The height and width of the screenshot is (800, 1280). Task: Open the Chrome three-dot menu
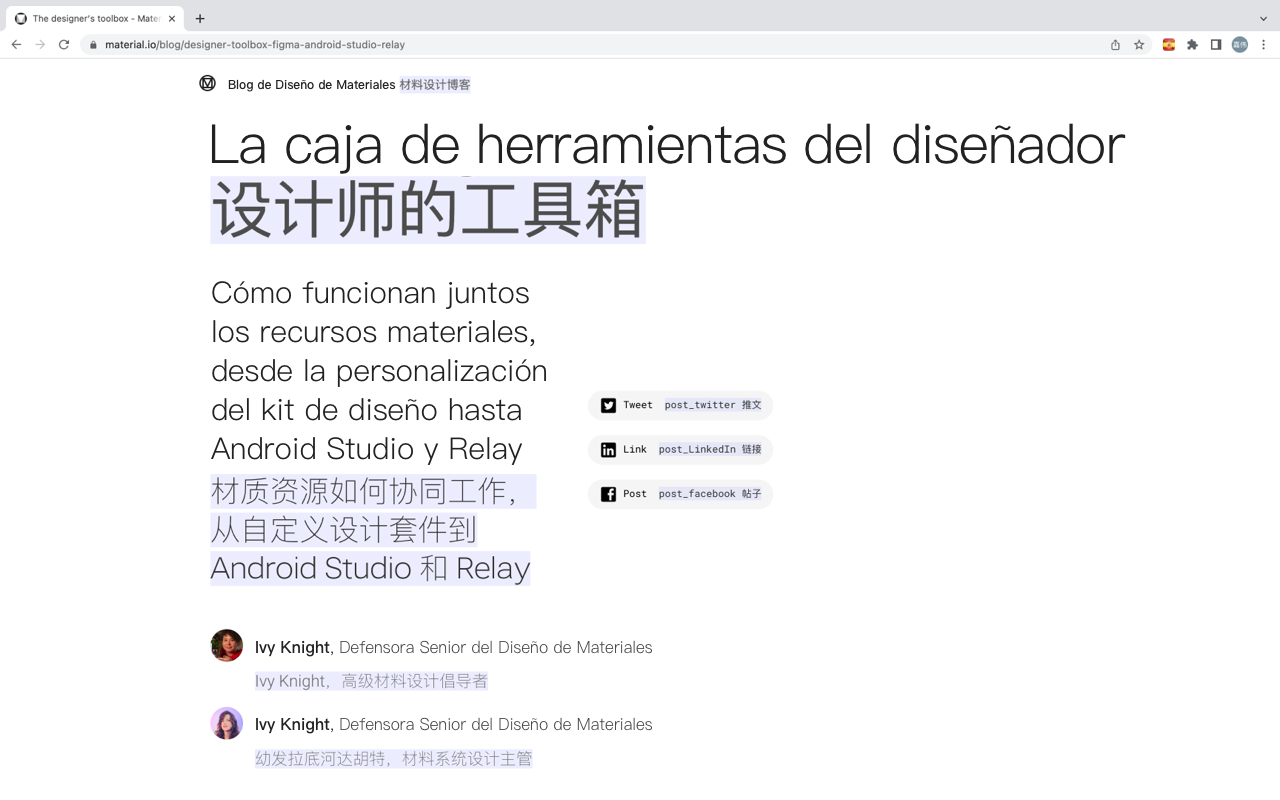tap(1264, 45)
